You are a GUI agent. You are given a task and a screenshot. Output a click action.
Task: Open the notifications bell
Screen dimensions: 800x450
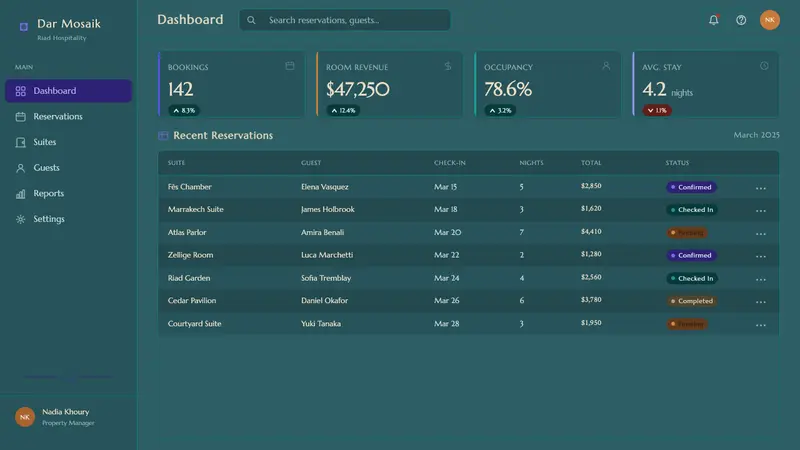tap(713, 20)
